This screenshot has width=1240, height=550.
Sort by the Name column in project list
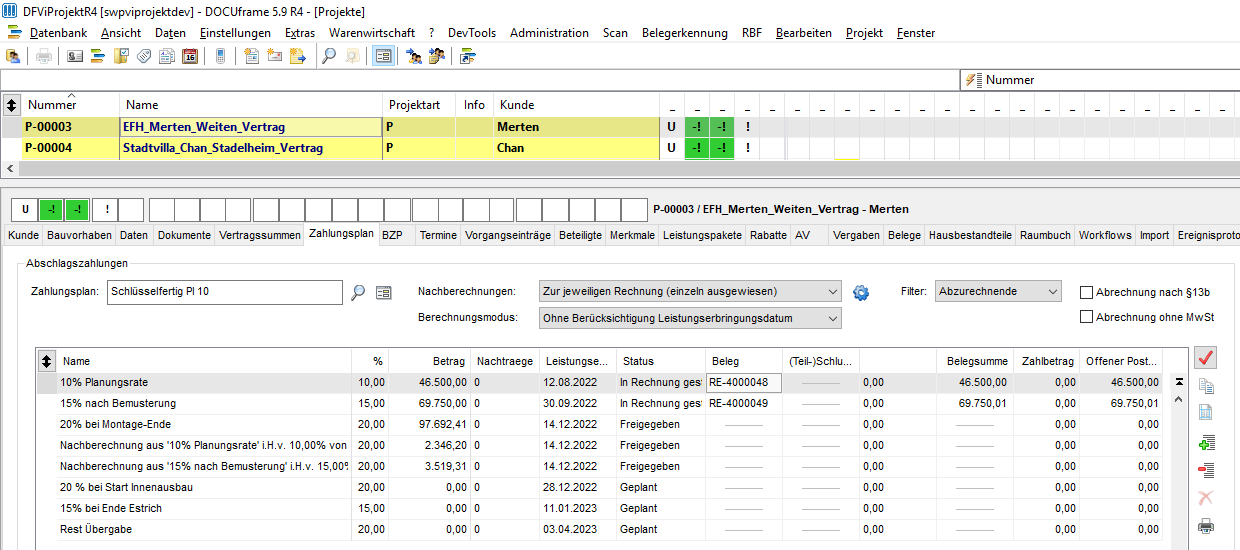(250, 105)
